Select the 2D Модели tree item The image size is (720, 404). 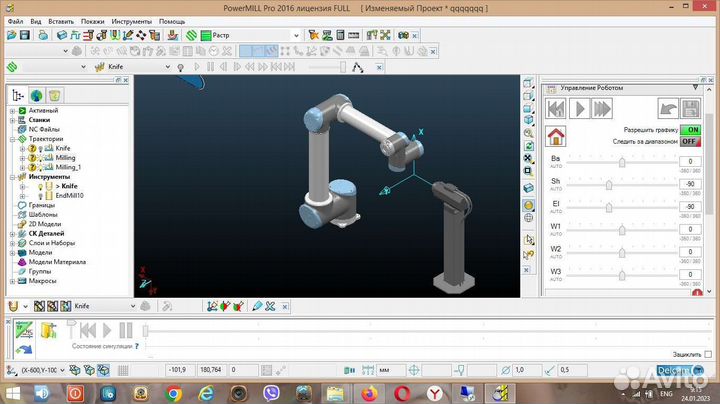[x=45, y=224]
